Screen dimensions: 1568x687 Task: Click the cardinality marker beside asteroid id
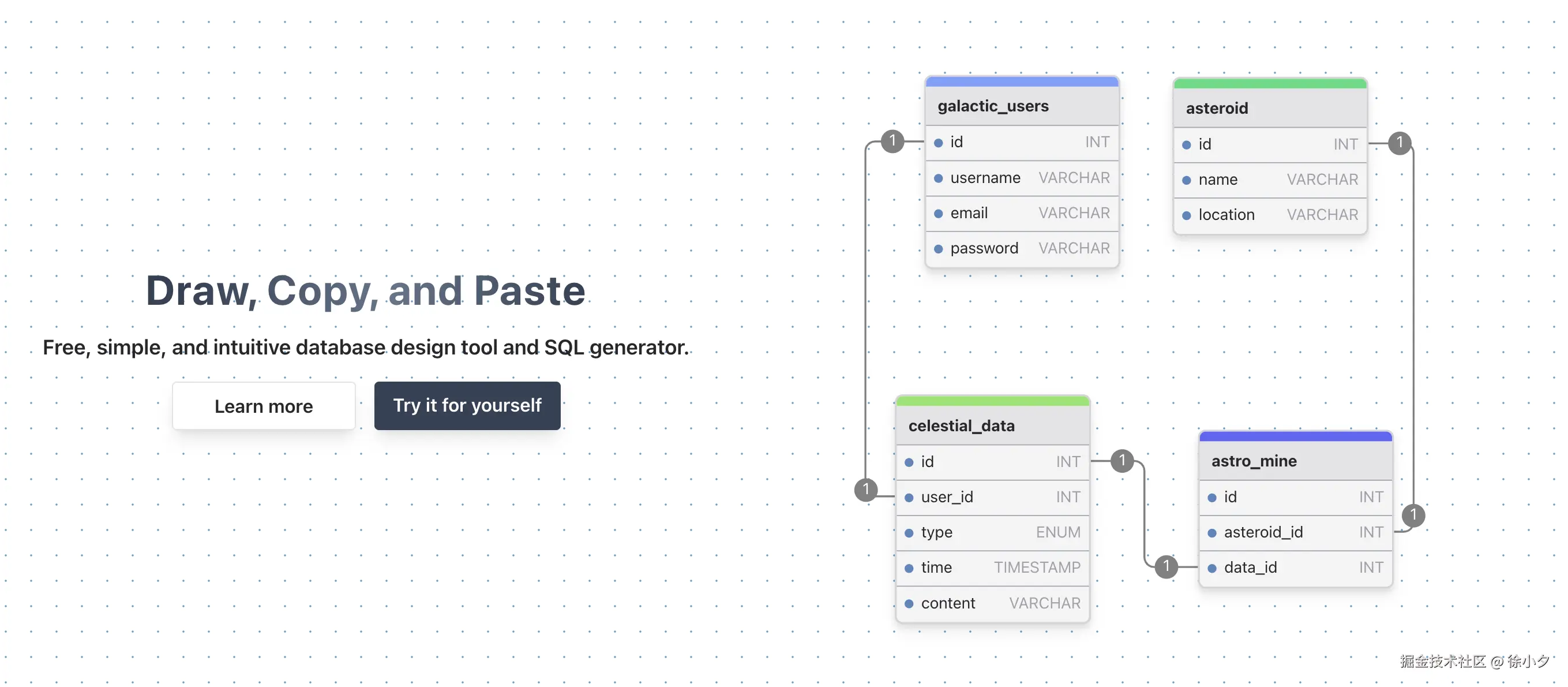click(1400, 143)
